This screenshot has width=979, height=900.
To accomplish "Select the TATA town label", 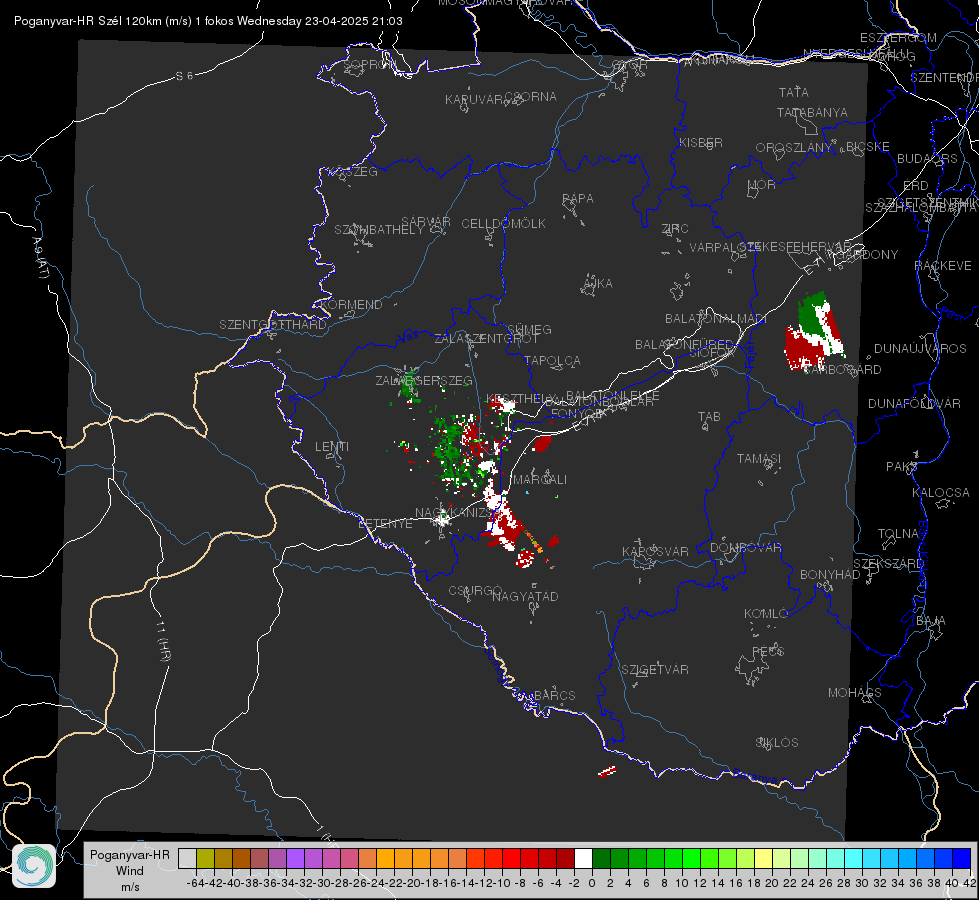I will (794, 92).
